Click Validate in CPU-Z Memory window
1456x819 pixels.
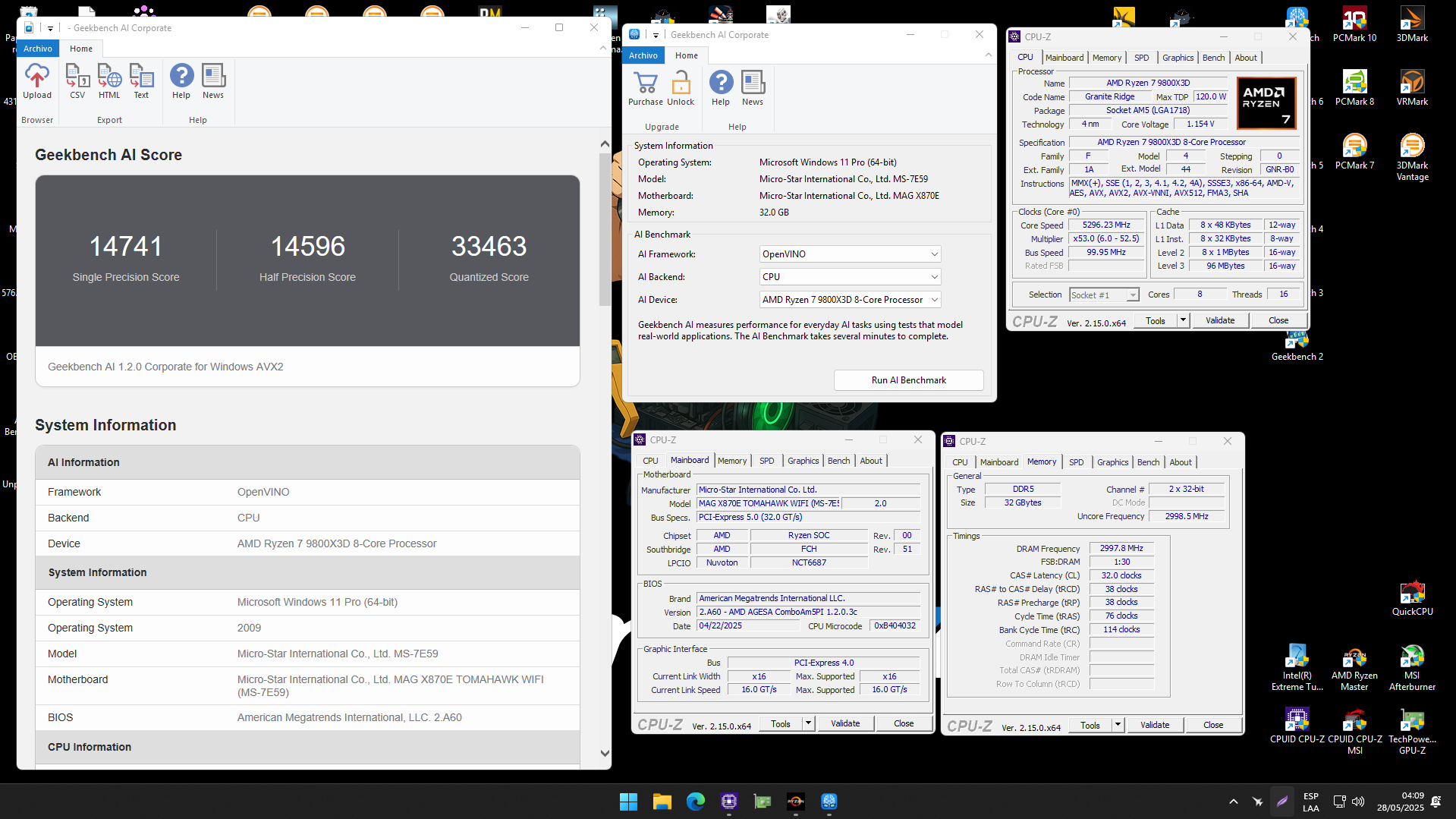1154,725
